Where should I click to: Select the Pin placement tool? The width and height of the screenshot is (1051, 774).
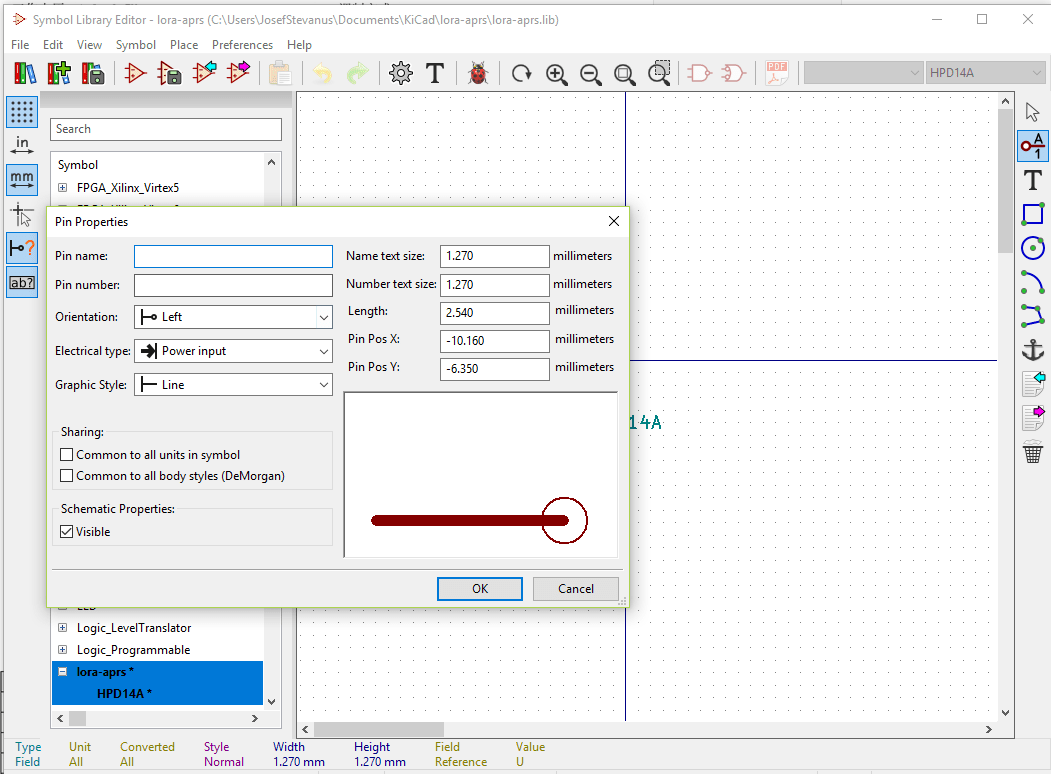click(x=1033, y=146)
